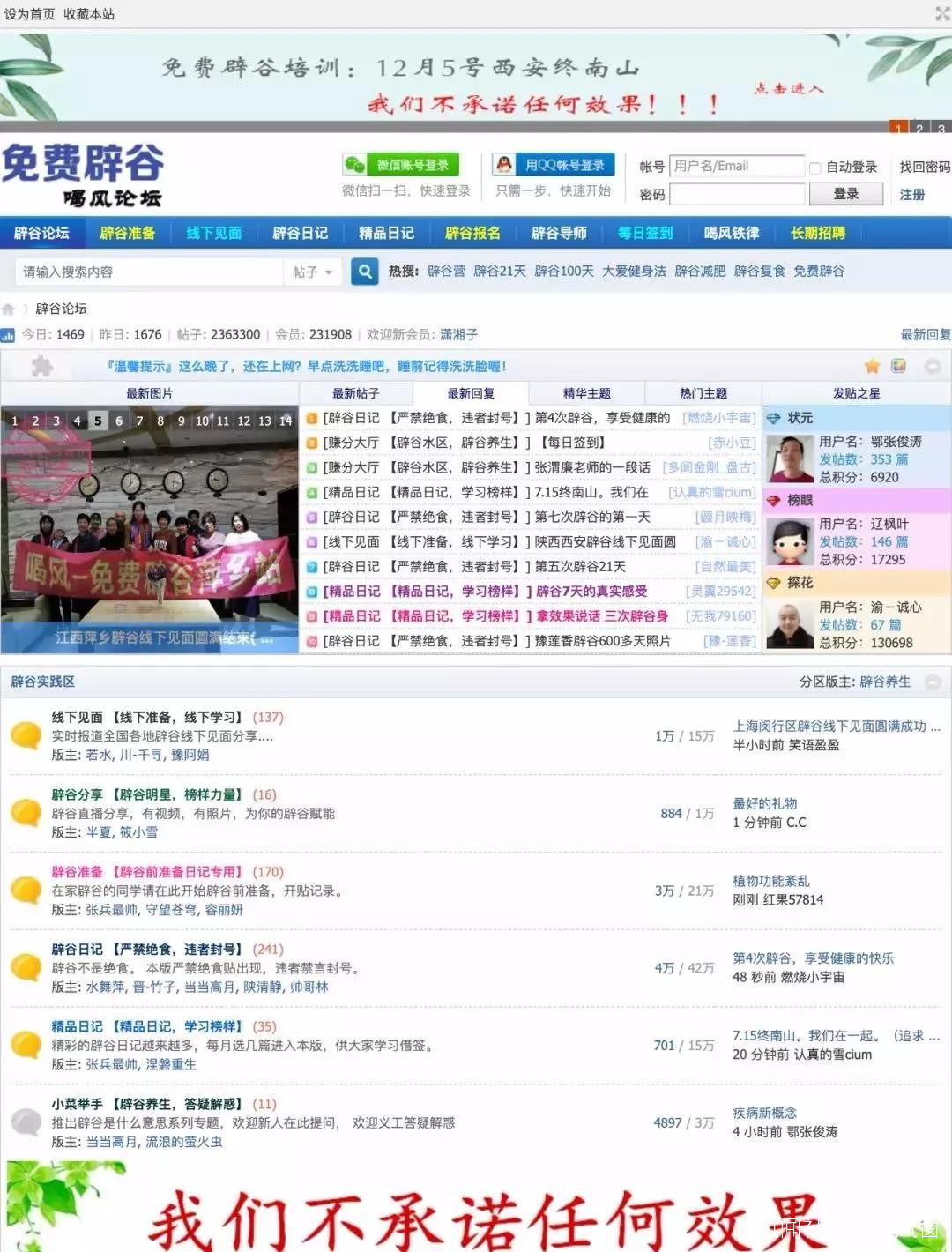952x1252 pixels.
Task: Click the 辟谷分享 forum bubble icon
Action: coord(26,813)
